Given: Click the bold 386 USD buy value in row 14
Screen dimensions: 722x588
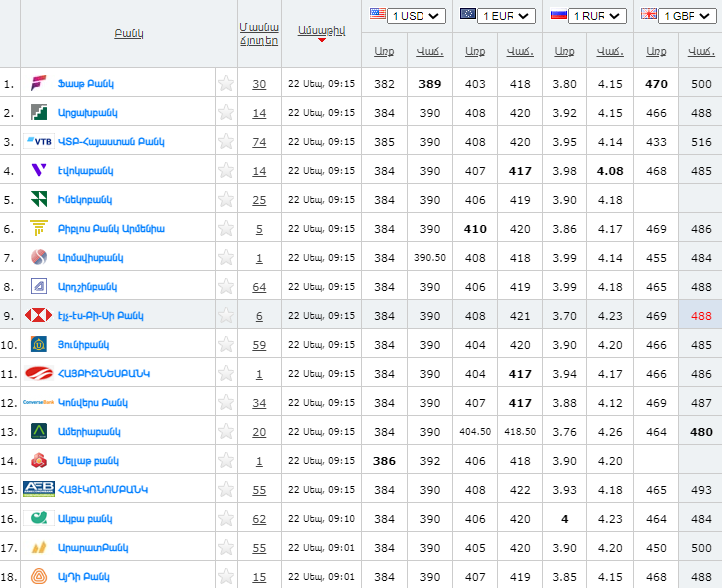Looking at the screenshot, I should point(384,461).
